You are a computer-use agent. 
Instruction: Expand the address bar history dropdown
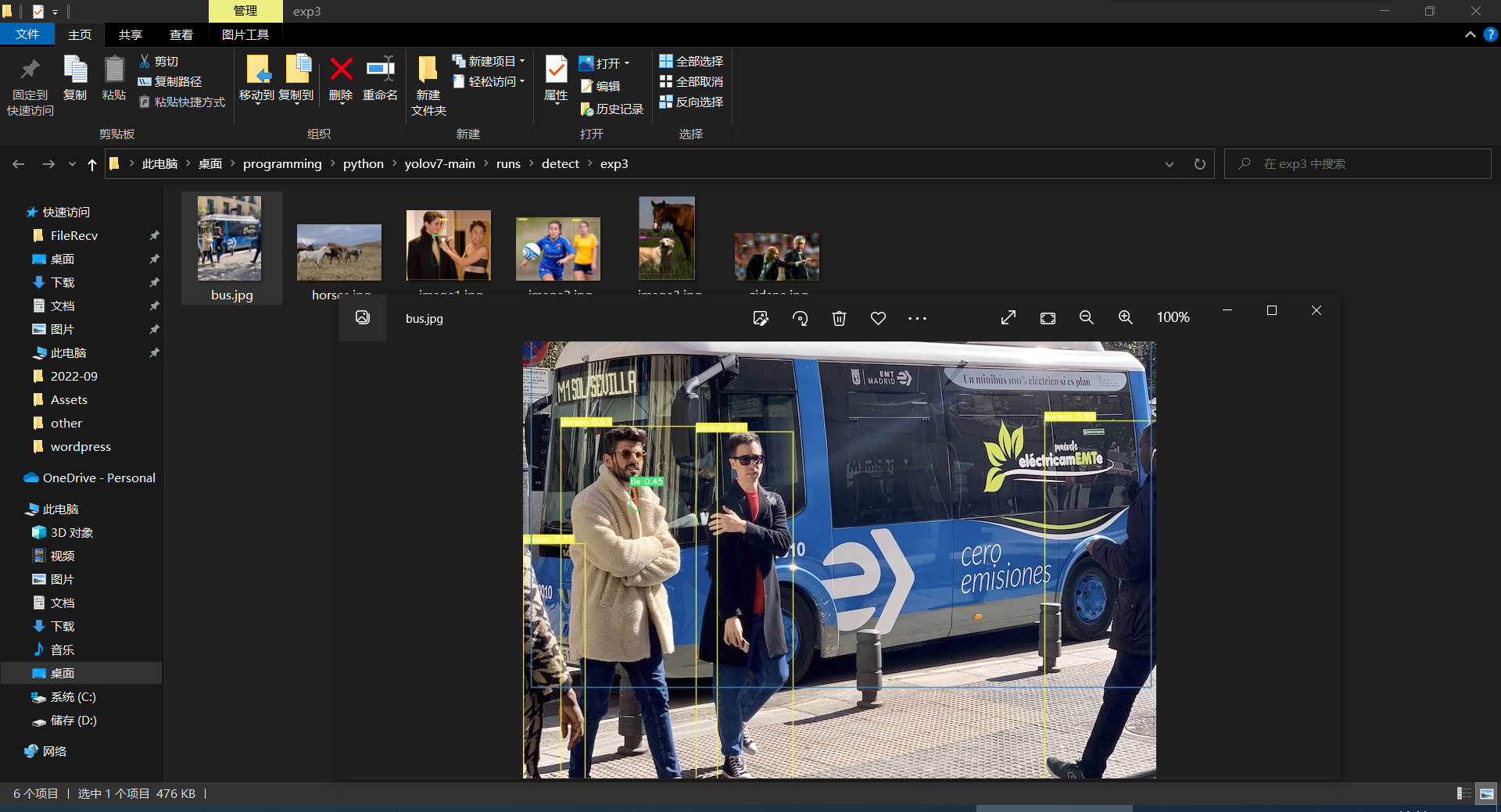pyautogui.click(x=1169, y=164)
